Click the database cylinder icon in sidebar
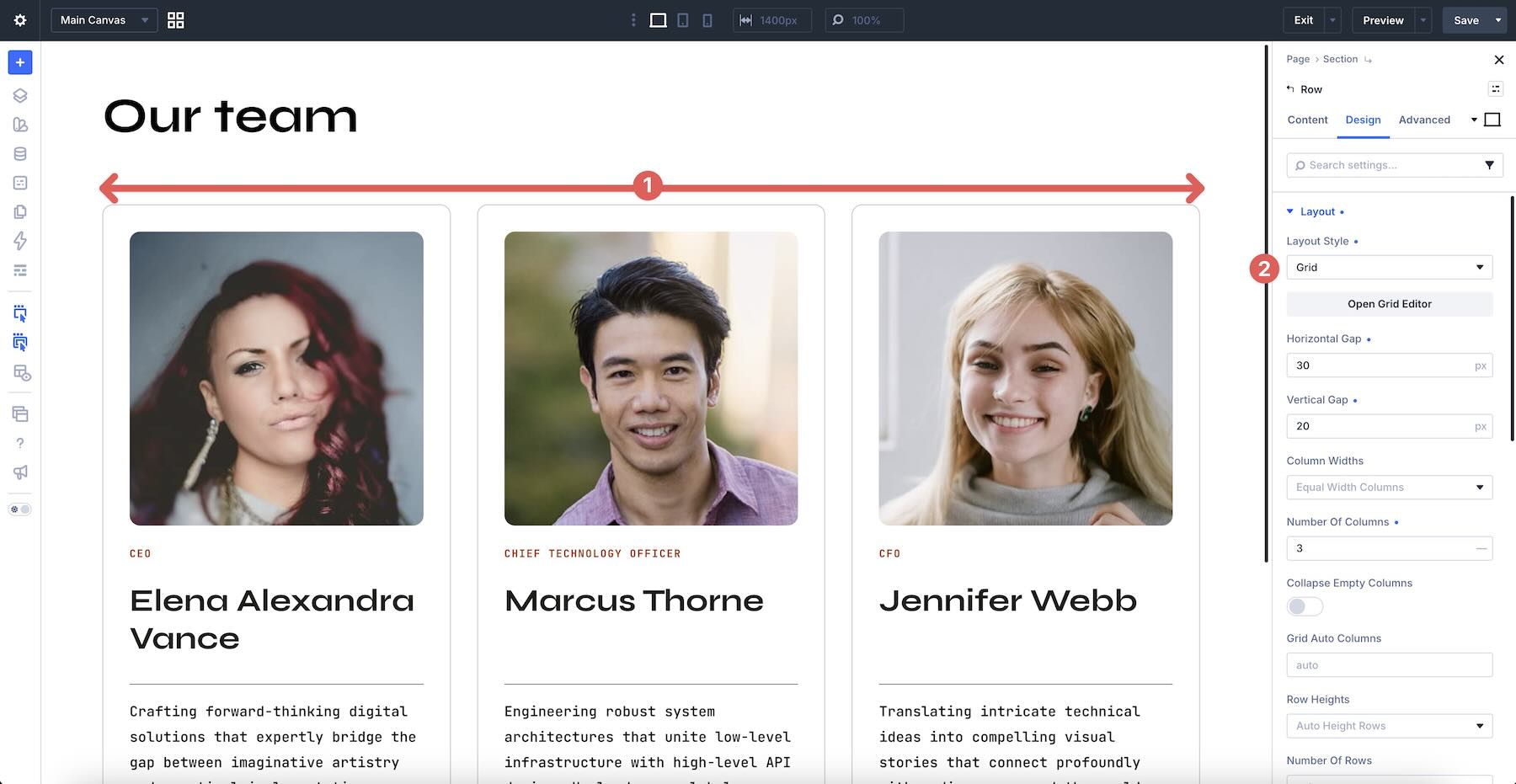Viewport: 1516px width, 784px height. [x=20, y=154]
